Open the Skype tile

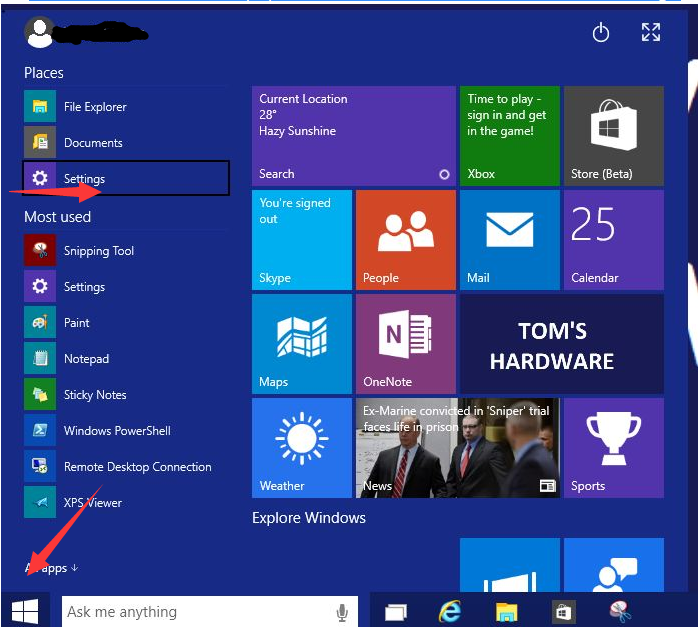coord(302,240)
